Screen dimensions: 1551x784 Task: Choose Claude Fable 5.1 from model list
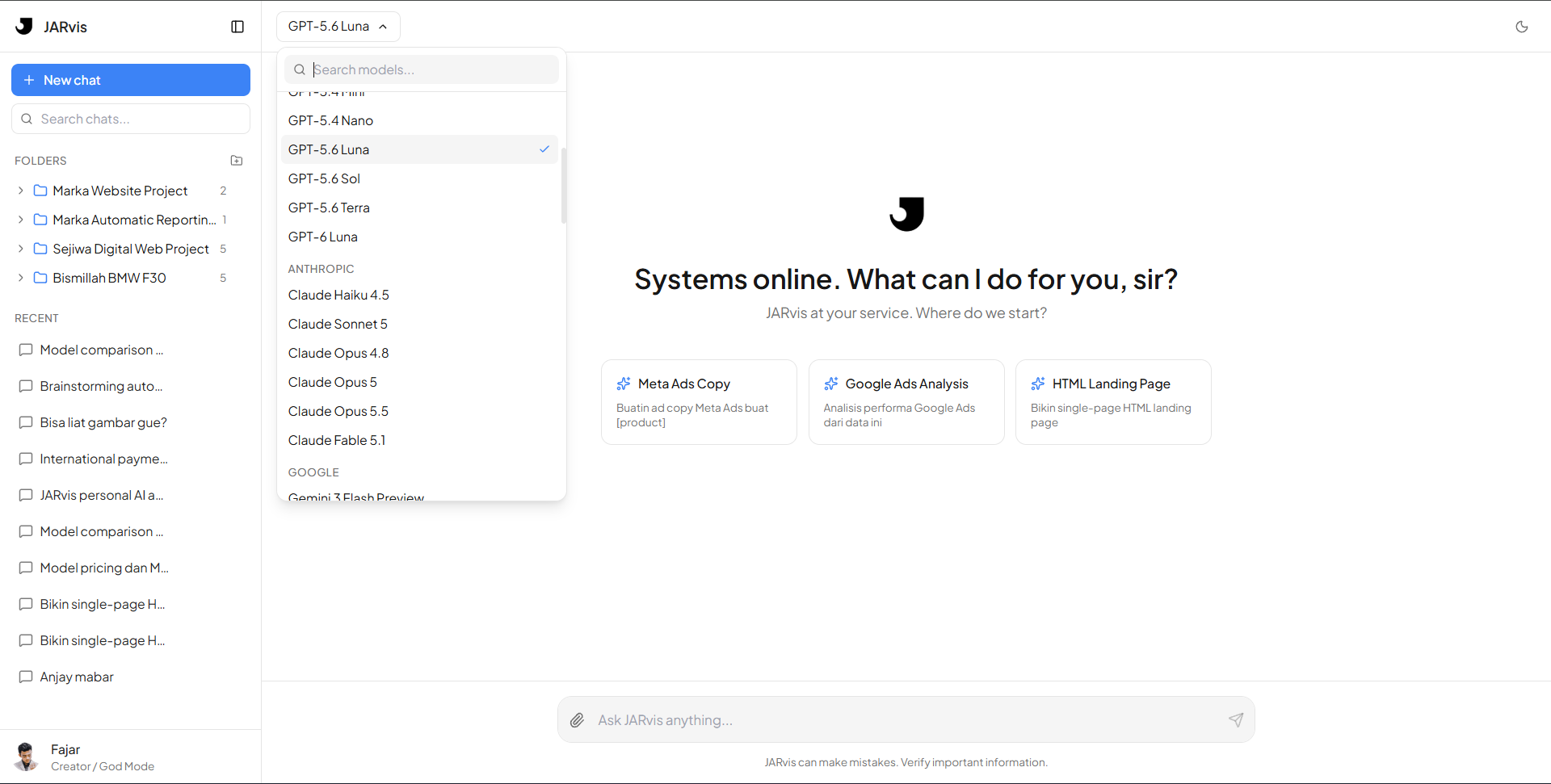(x=419, y=440)
